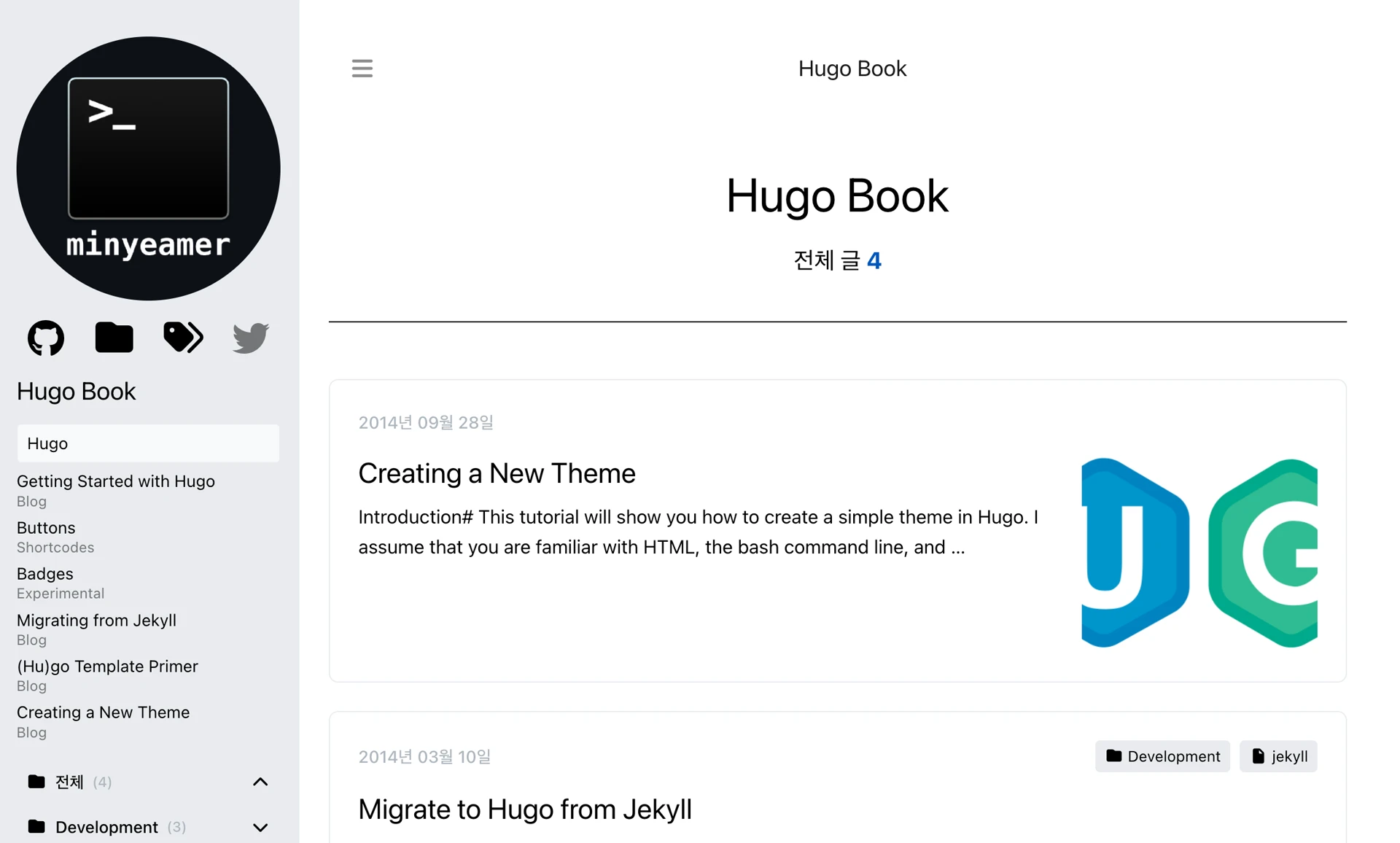Click the folder icon beside Development category
1400x843 pixels.
click(x=36, y=827)
